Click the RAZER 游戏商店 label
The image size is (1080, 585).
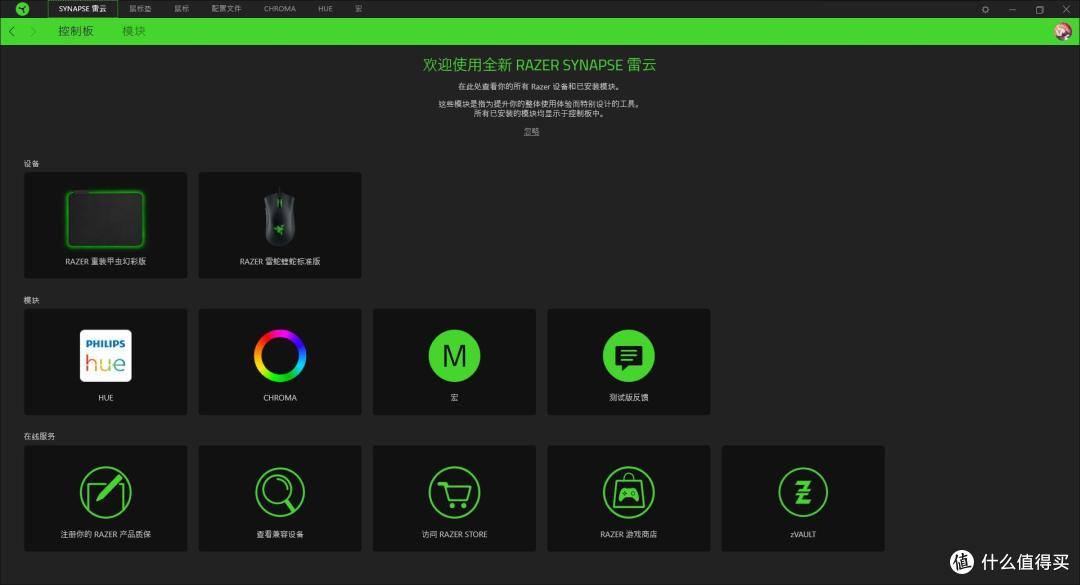pyautogui.click(x=628, y=534)
